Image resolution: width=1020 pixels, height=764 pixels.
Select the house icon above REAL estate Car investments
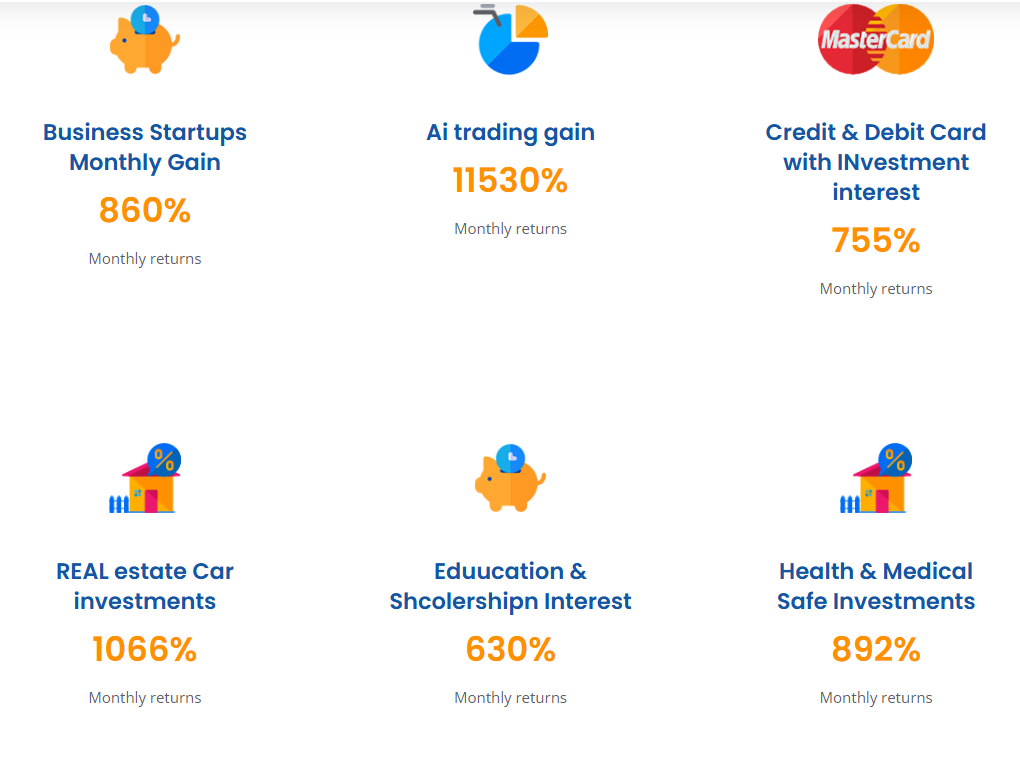[x=145, y=479]
